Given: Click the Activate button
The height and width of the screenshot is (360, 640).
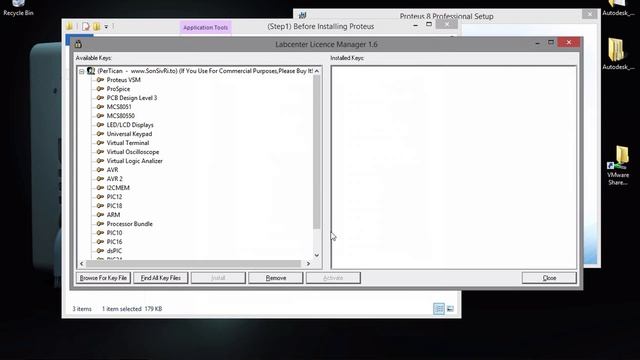Looking at the screenshot, I should 333,278.
